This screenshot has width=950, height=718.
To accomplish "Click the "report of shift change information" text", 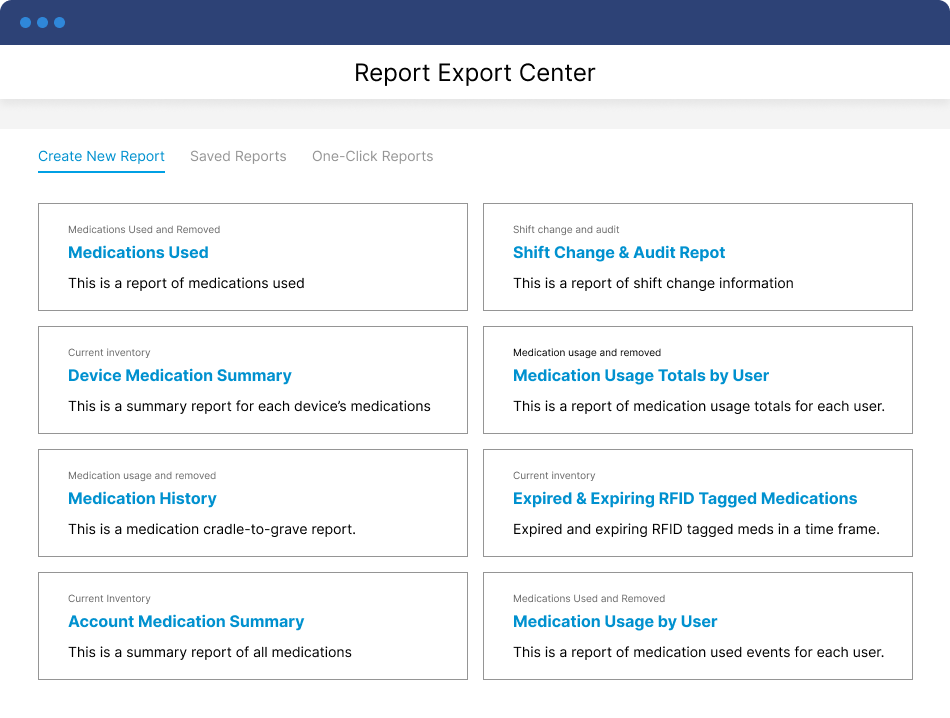I will click(653, 283).
